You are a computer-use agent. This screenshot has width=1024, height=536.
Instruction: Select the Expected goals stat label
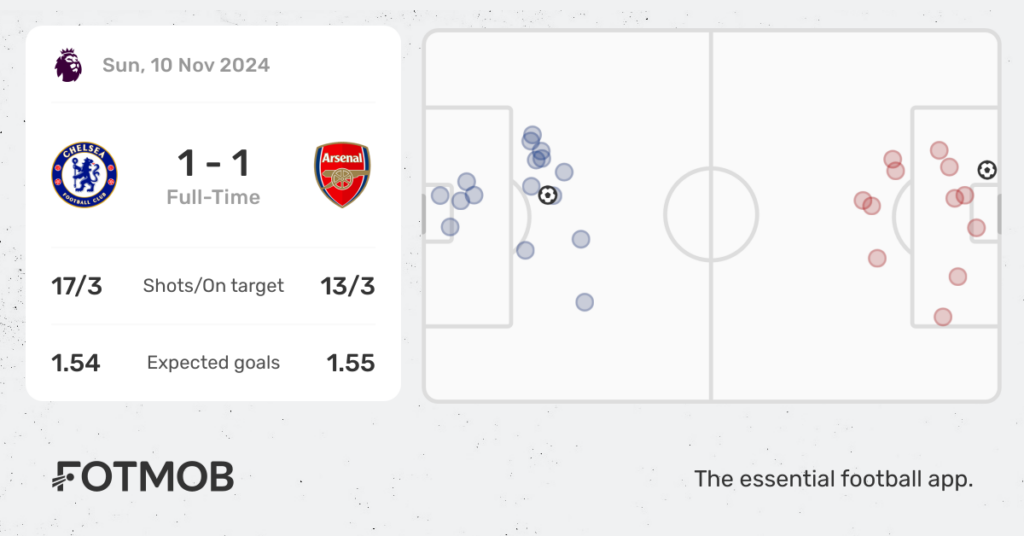pyautogui.click(x=214, y=363)
